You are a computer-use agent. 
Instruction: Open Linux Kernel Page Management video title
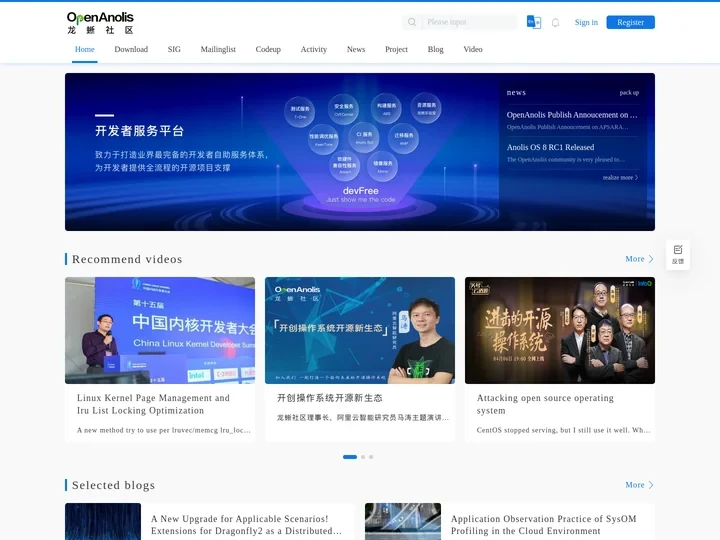[153, 404]
